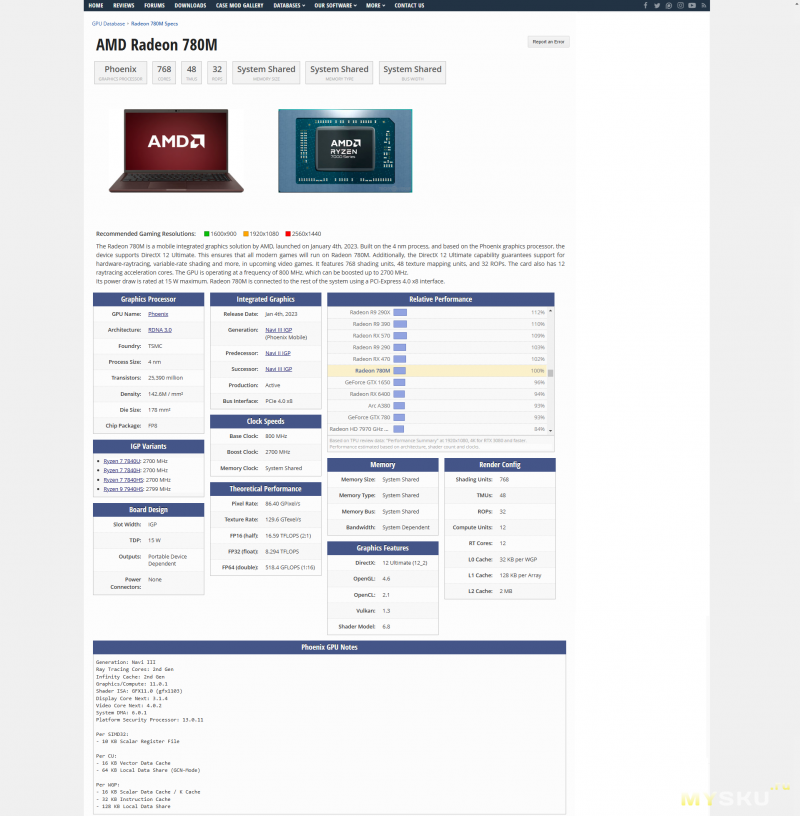Click the AMD Radeon 780M page title

[x=157, y=45]
